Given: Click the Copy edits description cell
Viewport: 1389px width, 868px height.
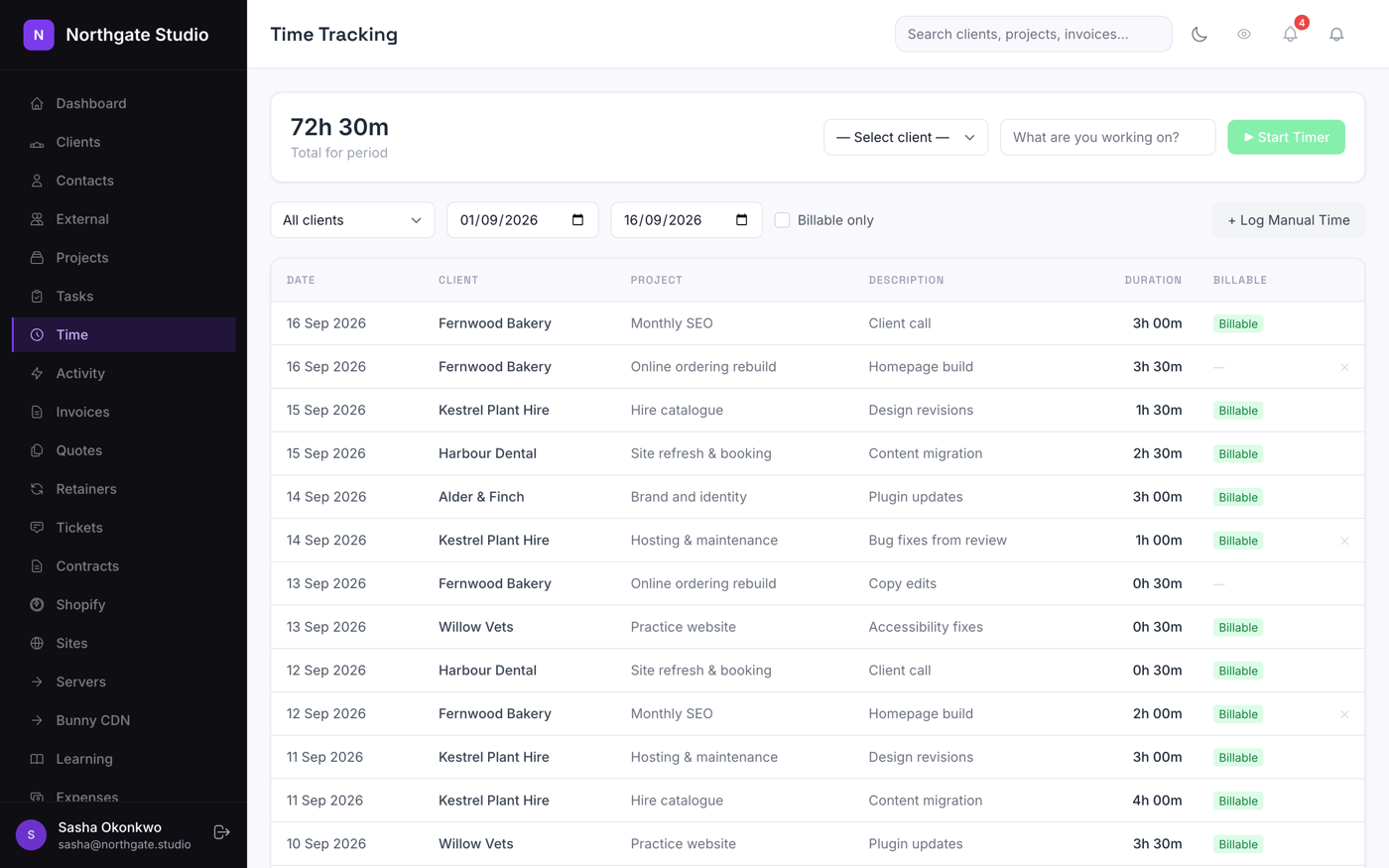Looking at the screenshot, I should coord(902,583).
